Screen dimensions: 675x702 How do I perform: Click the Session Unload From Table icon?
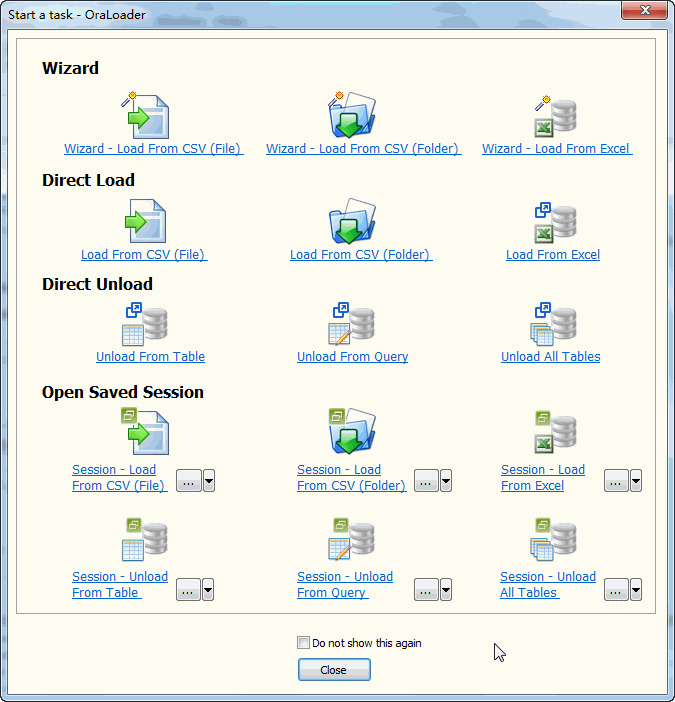[145, 539]
